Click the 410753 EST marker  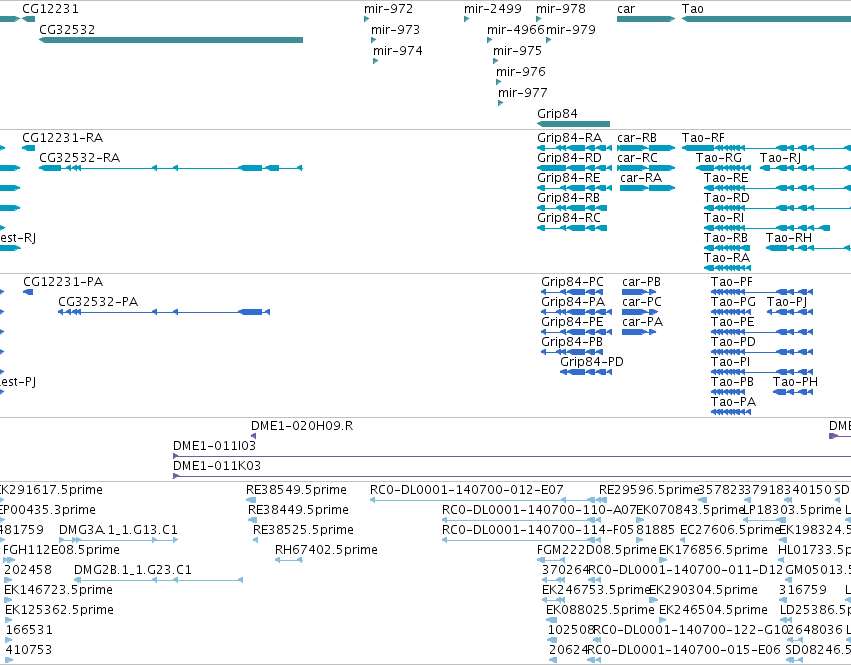click(9, 661)
